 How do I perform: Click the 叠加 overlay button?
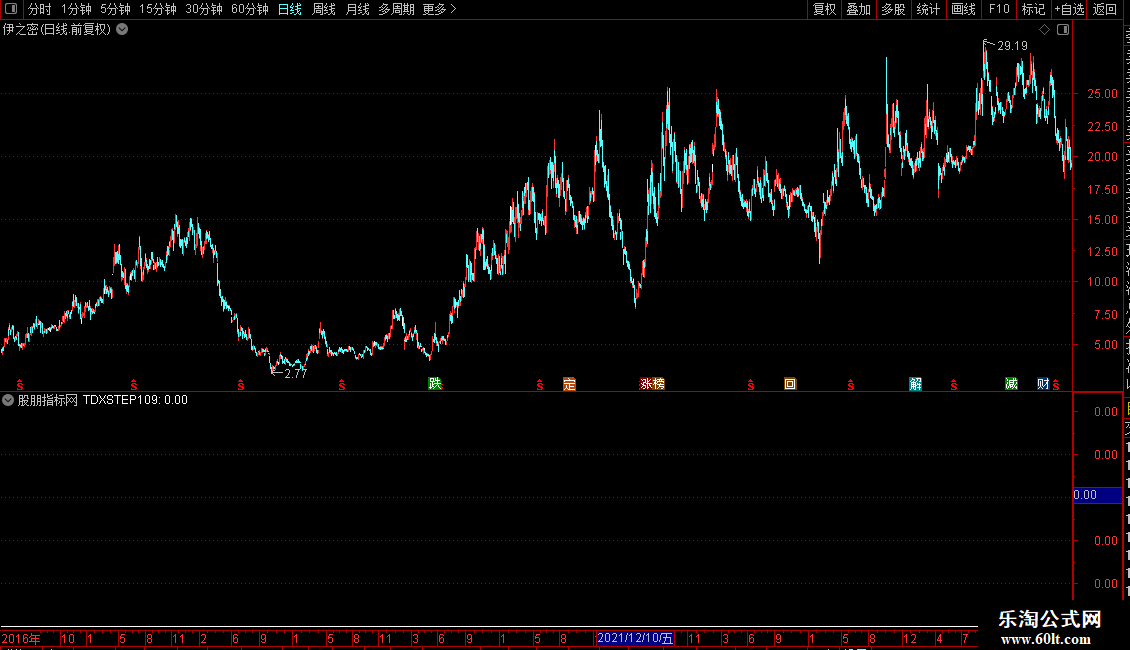click(x=858, y=9)
